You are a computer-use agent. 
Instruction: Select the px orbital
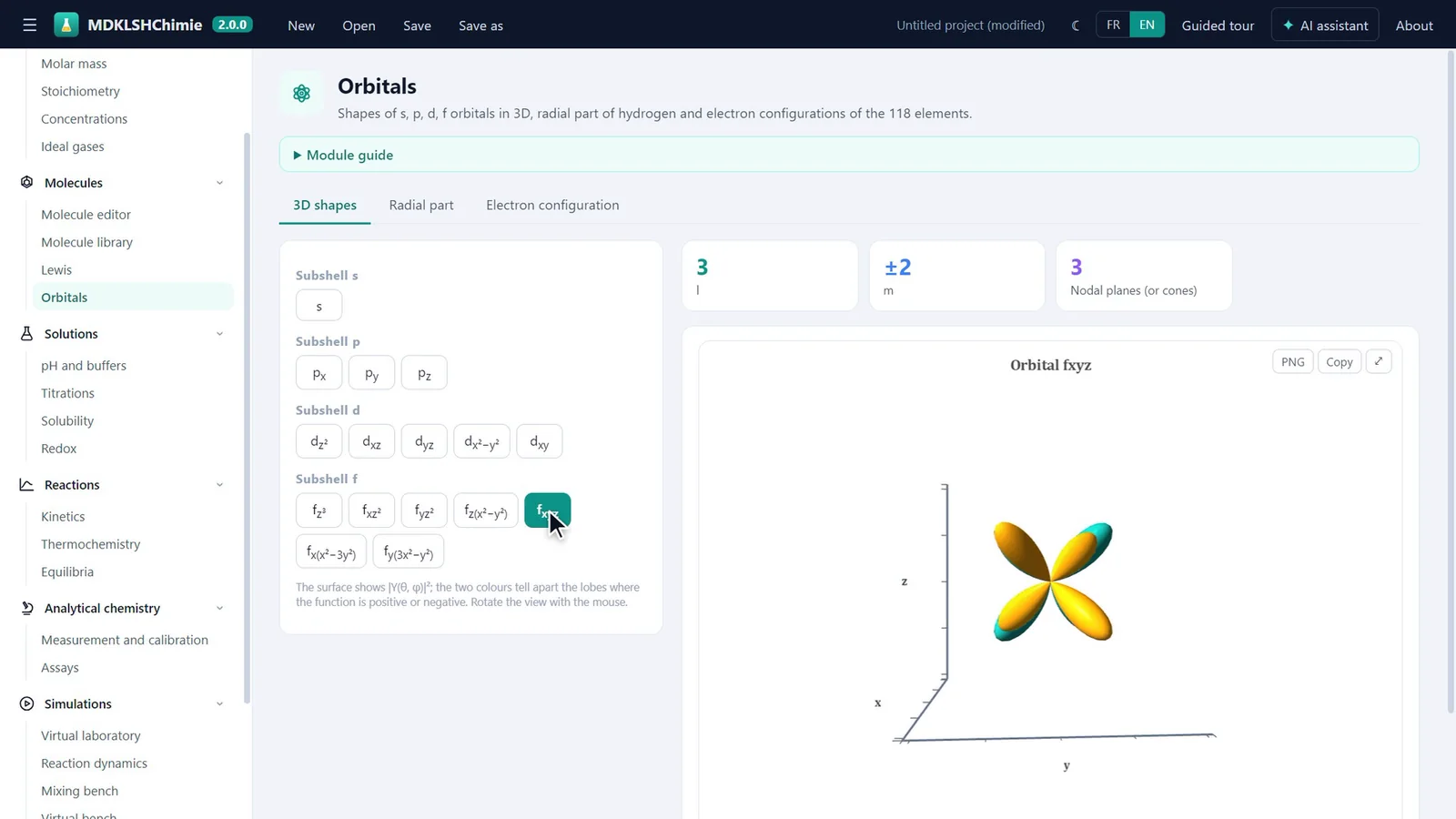coord(318,373)
